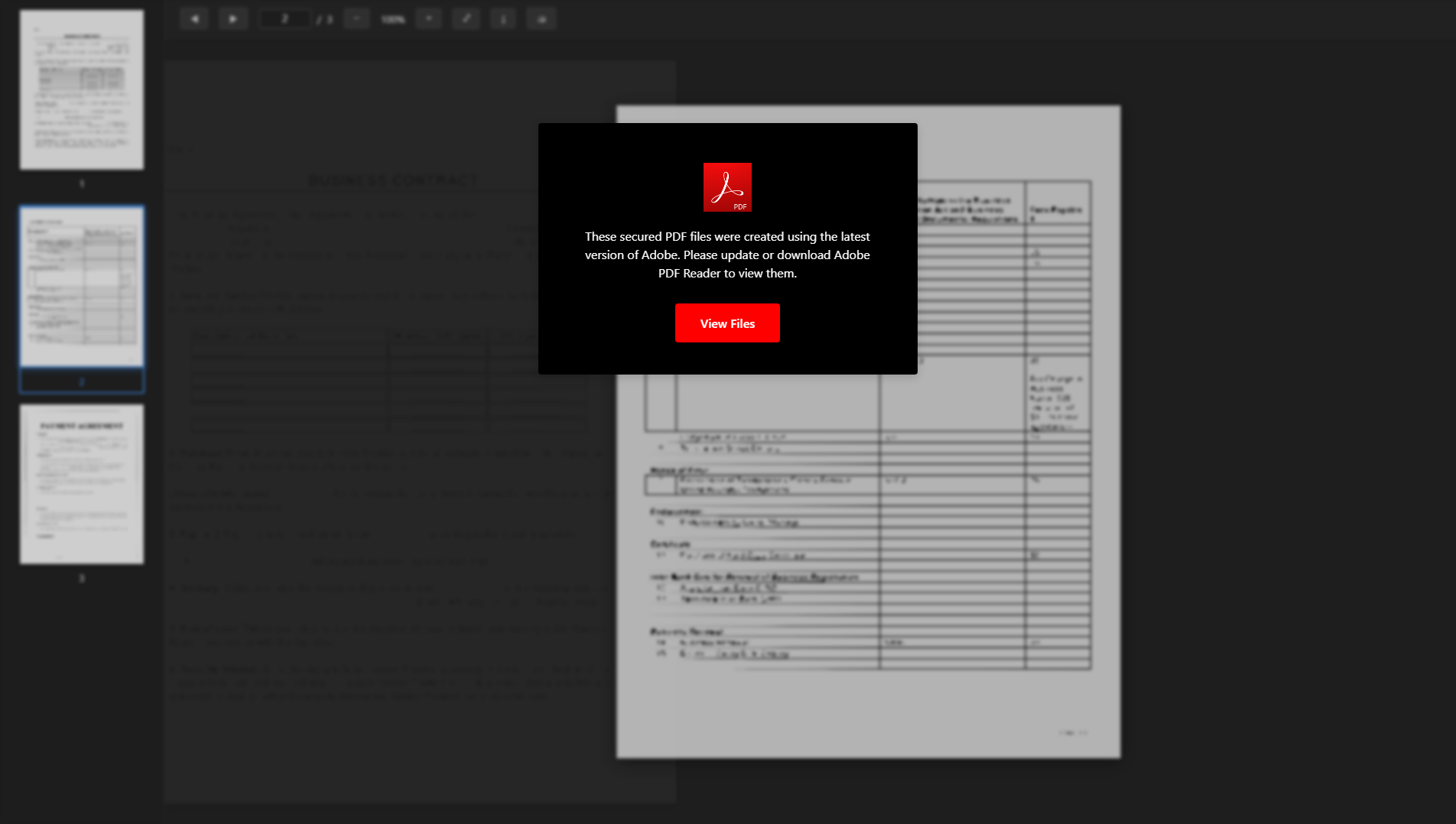
Task: Select the highlighted page 2 thumbnail
Action: 82,287
